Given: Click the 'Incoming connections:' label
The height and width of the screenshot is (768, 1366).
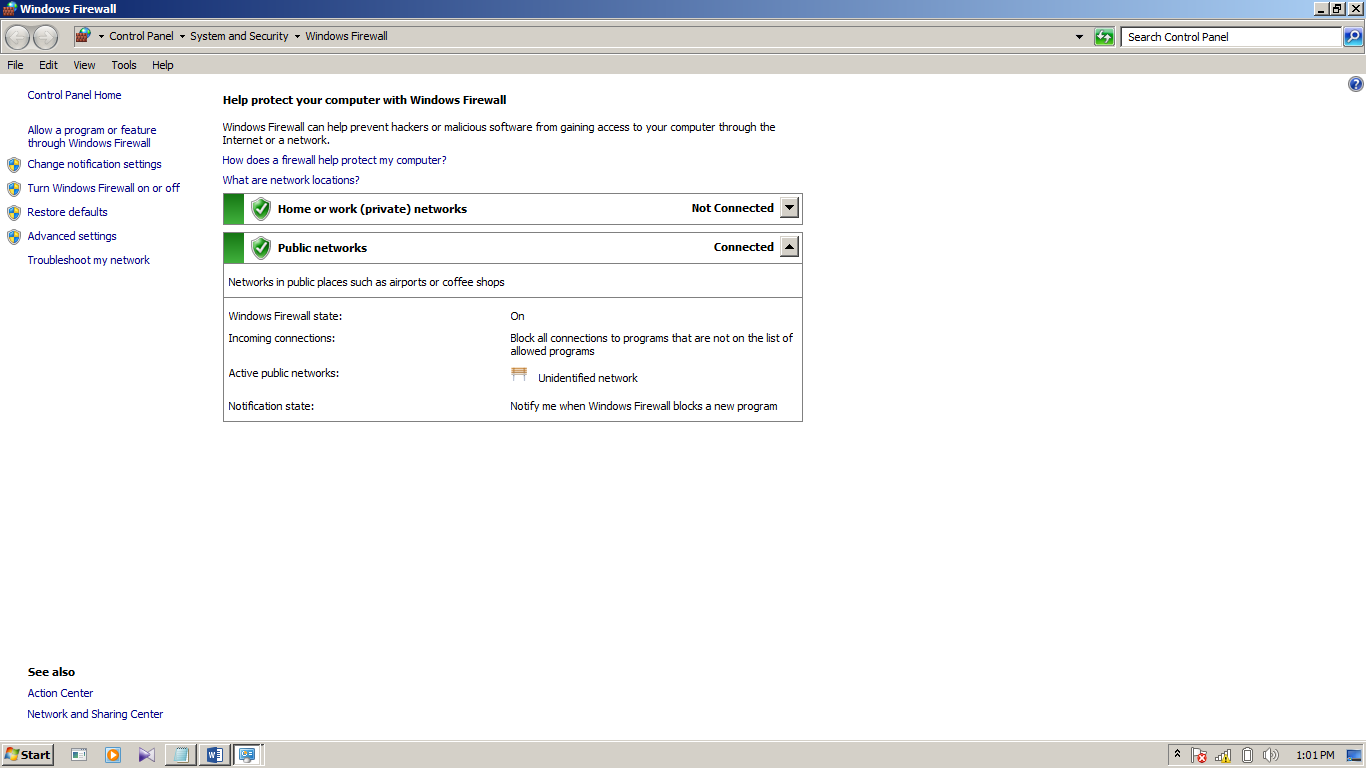Looking at the screenshot, I should (x=282, y=338).
